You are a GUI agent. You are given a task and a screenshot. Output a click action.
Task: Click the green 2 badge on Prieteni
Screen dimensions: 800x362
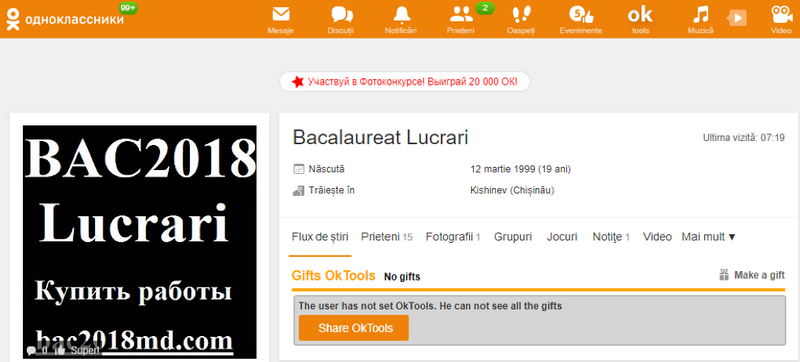click(485, 8)
